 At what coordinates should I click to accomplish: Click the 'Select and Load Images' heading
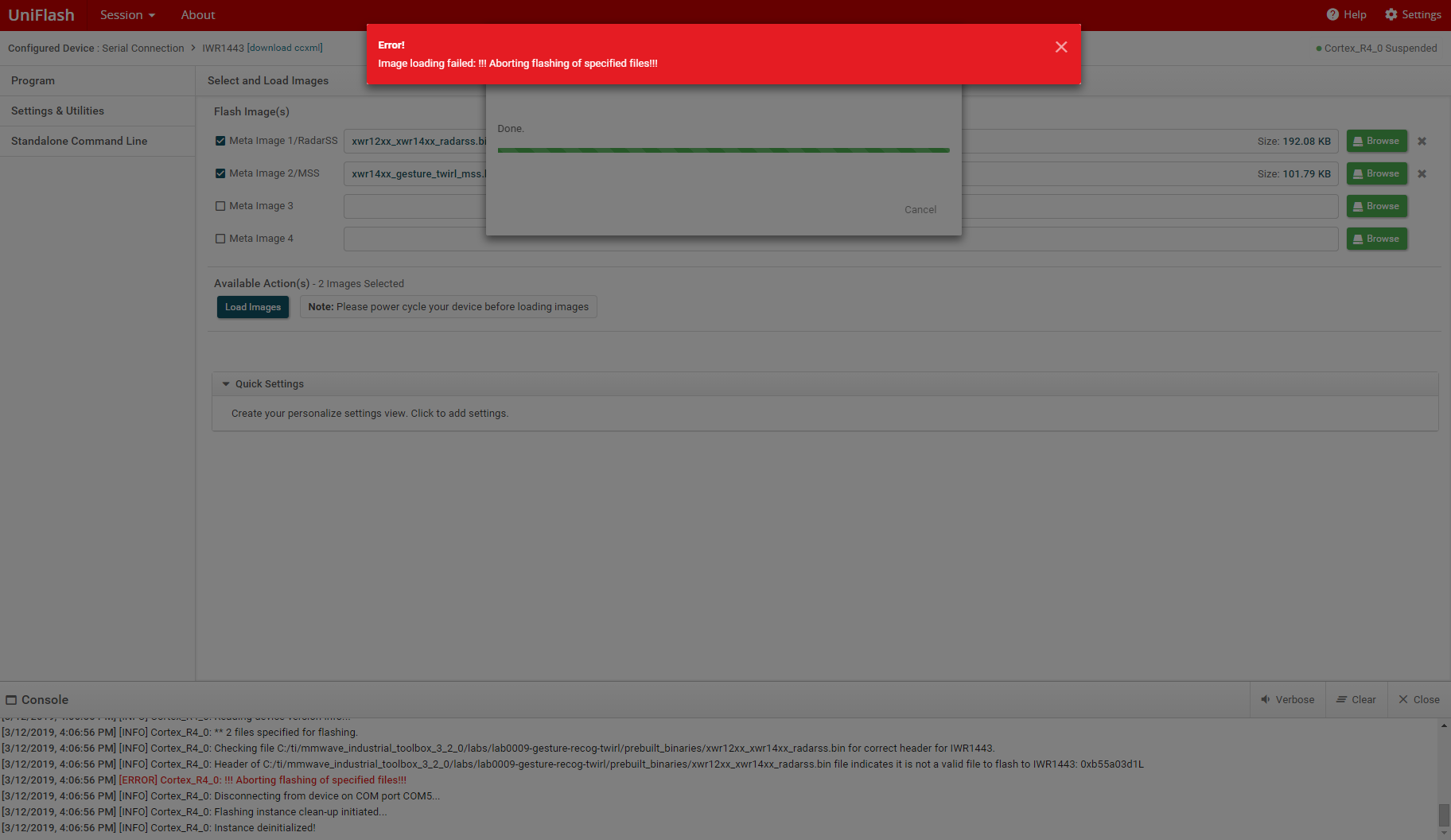(x=268, y=81)
